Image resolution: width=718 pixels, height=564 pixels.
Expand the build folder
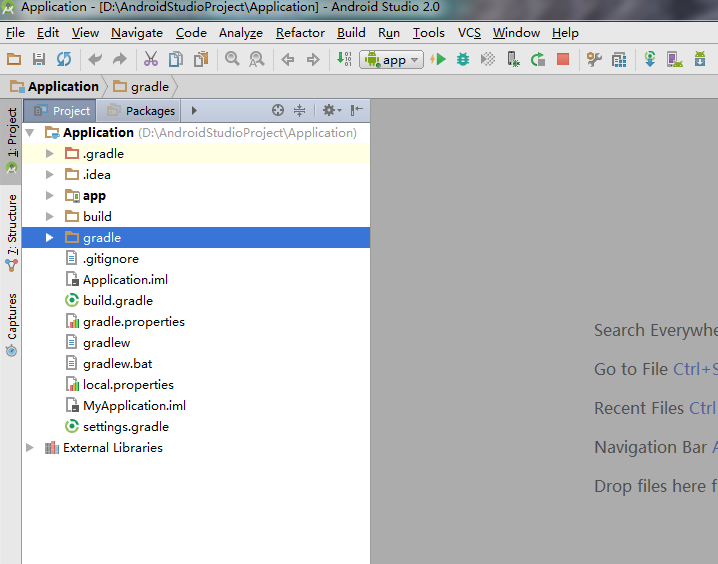(49, 217)
